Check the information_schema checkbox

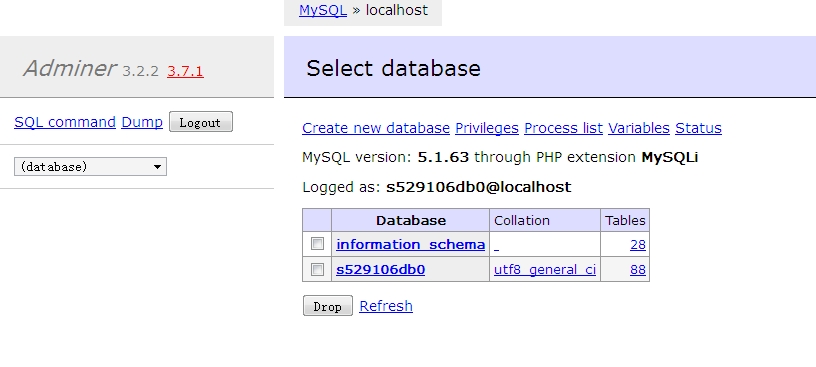(x=317, y=244)
